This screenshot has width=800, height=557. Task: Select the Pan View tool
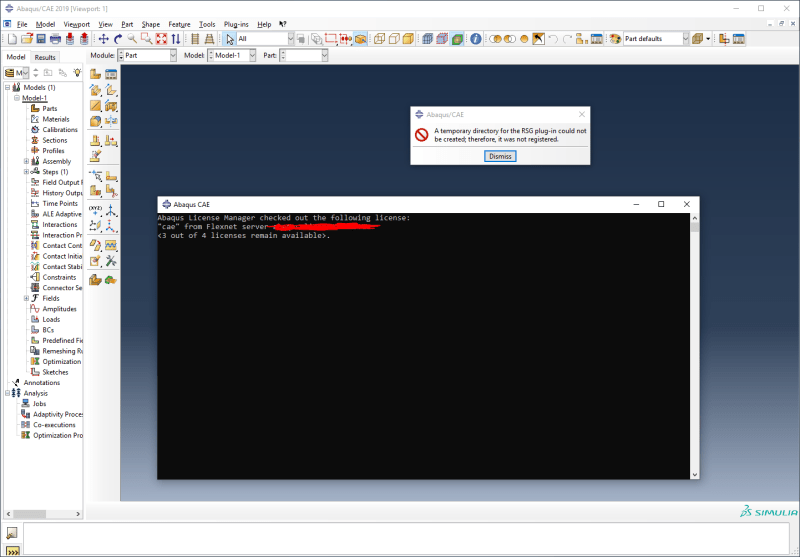tap(104, 39)
